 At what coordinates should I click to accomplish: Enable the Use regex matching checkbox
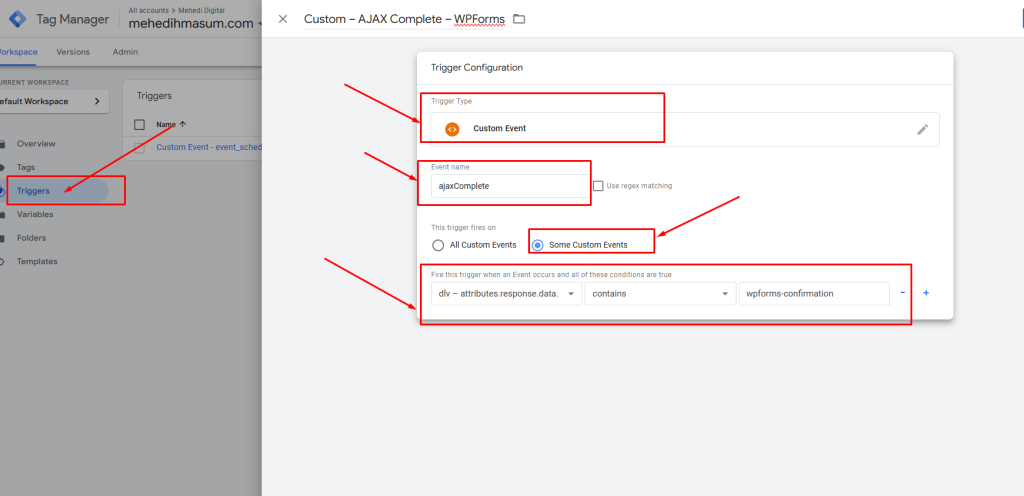tap(598, 186)
